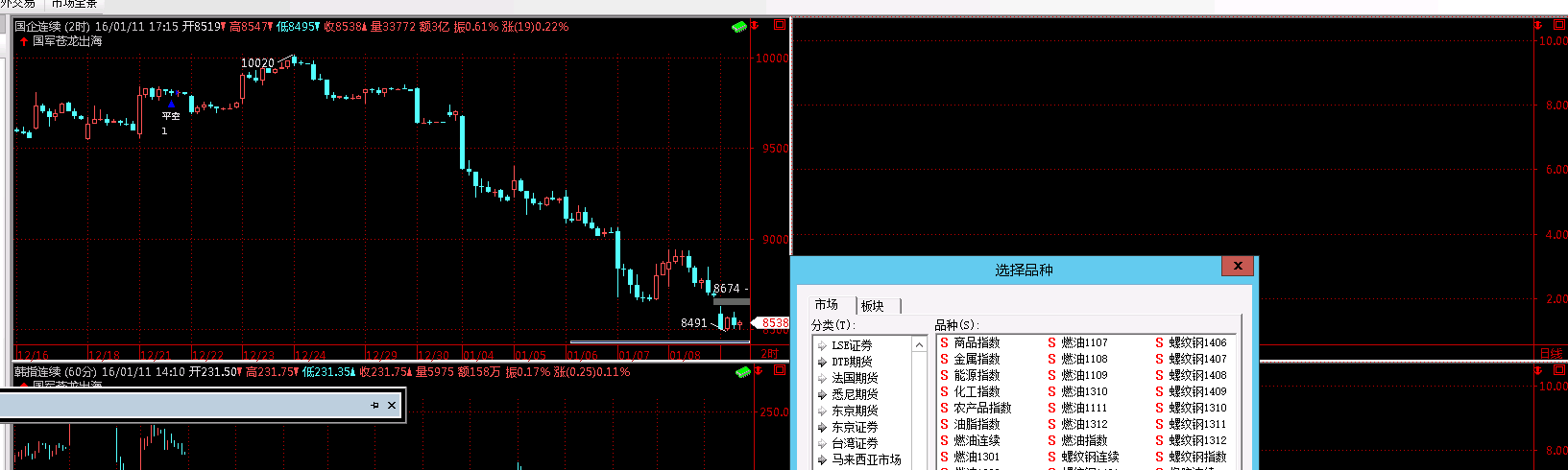Select 化工指数 in the 品种 list
This screenshot has height=470, width=1568.
[x=977, y=391]
